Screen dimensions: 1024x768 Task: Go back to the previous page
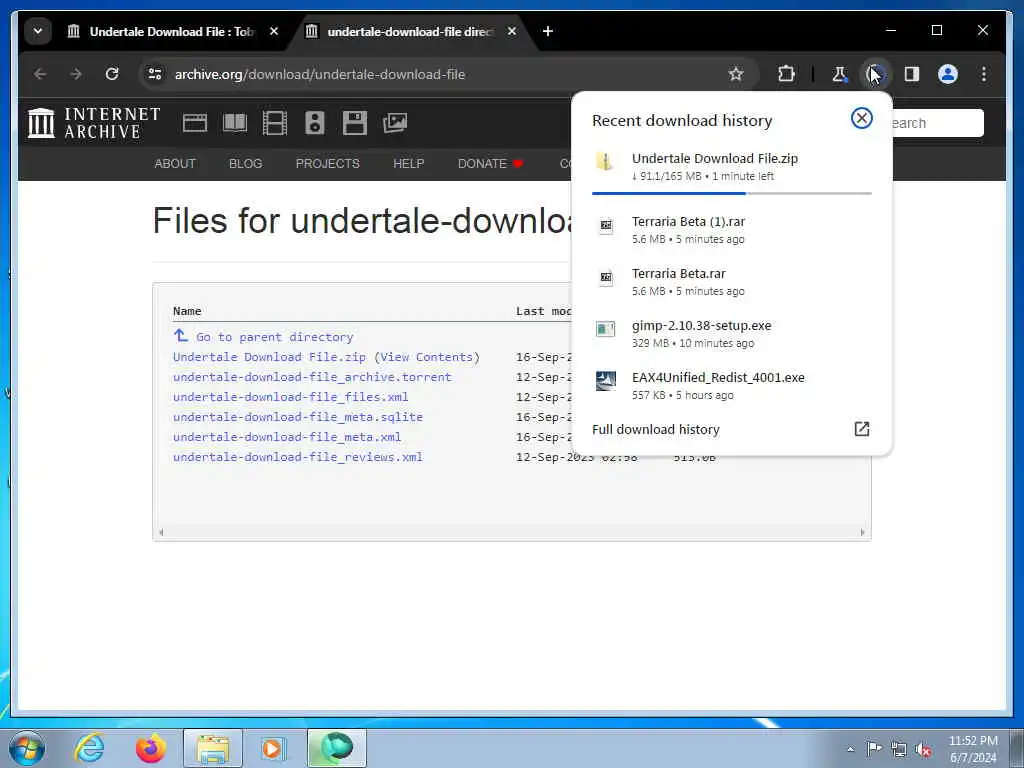(40, 74)
